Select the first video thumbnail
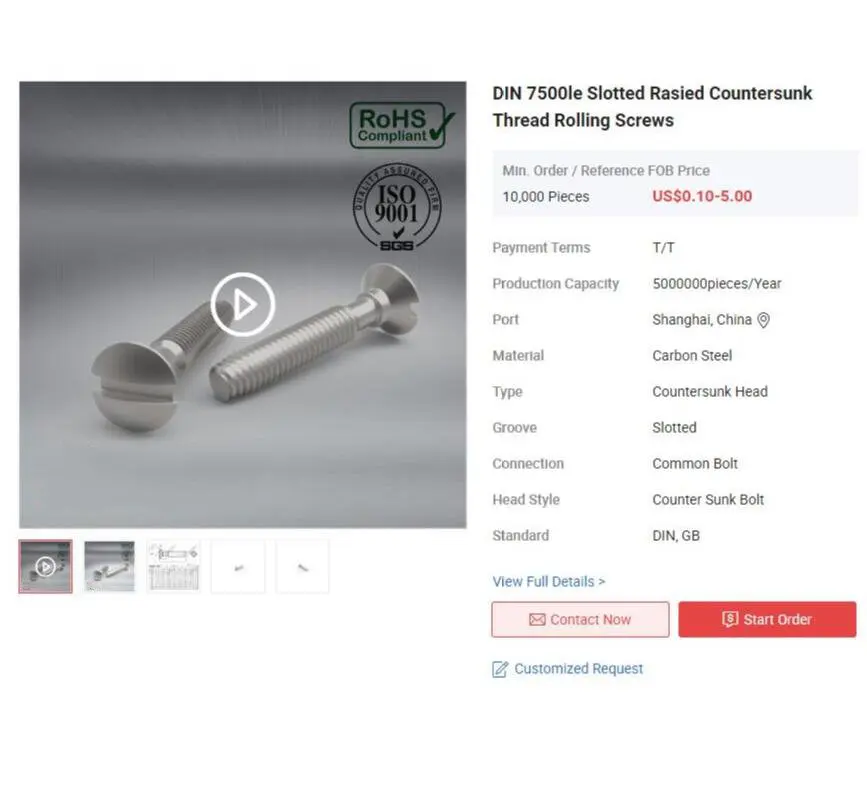Image resolution: width=867 pixels, height=805 pixels. (45, 567)
